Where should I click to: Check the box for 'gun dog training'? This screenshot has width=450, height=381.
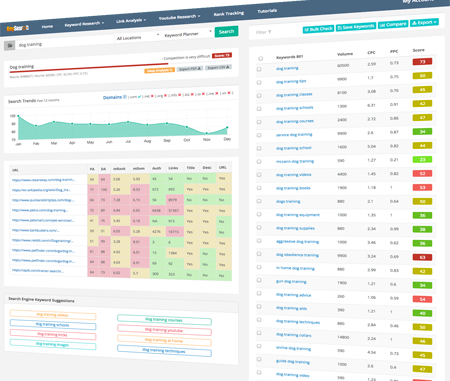[x=259, y=280]
